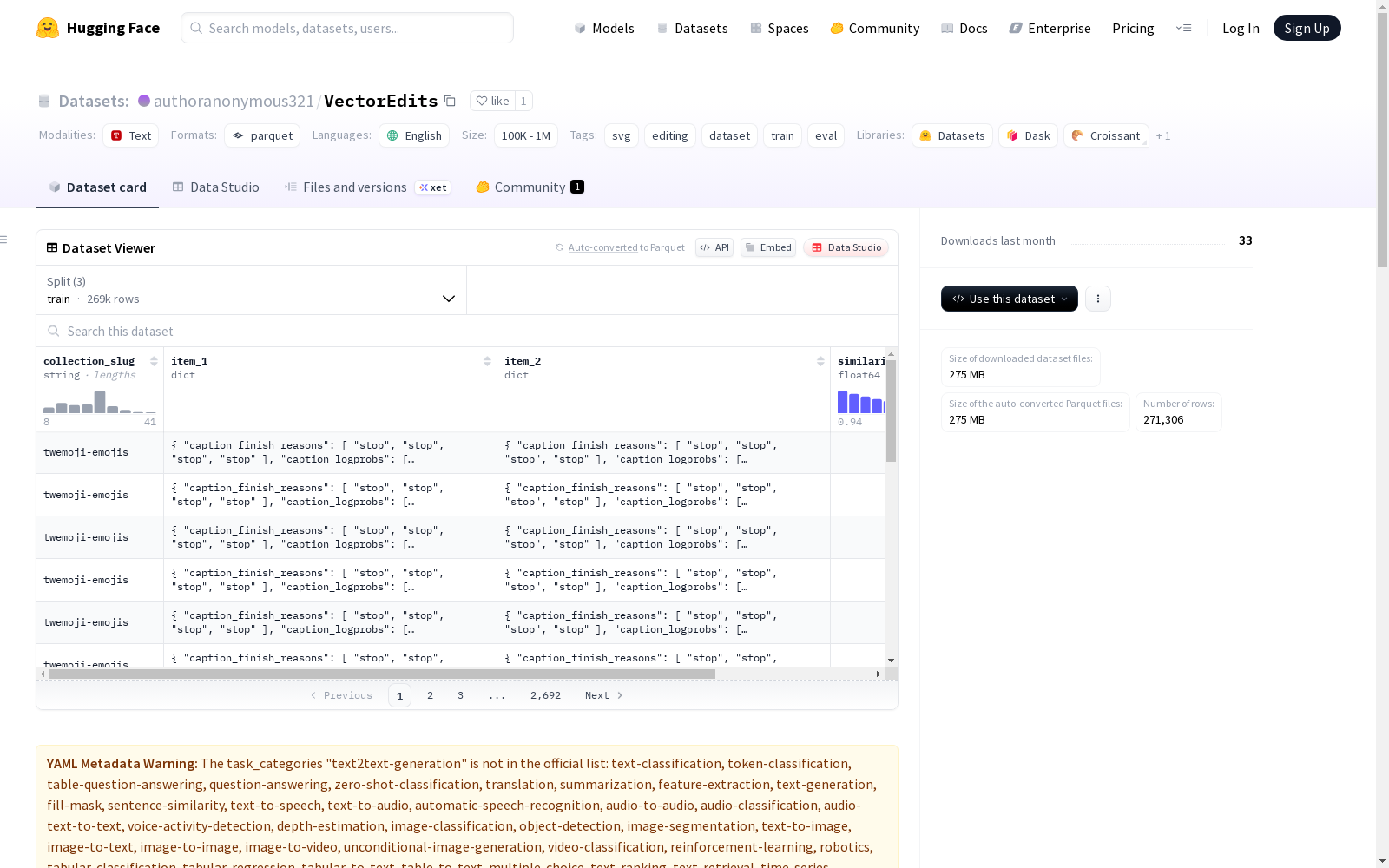Click the Embed button
This screenshot has height=868, width=1389.
tap(768, 247)
